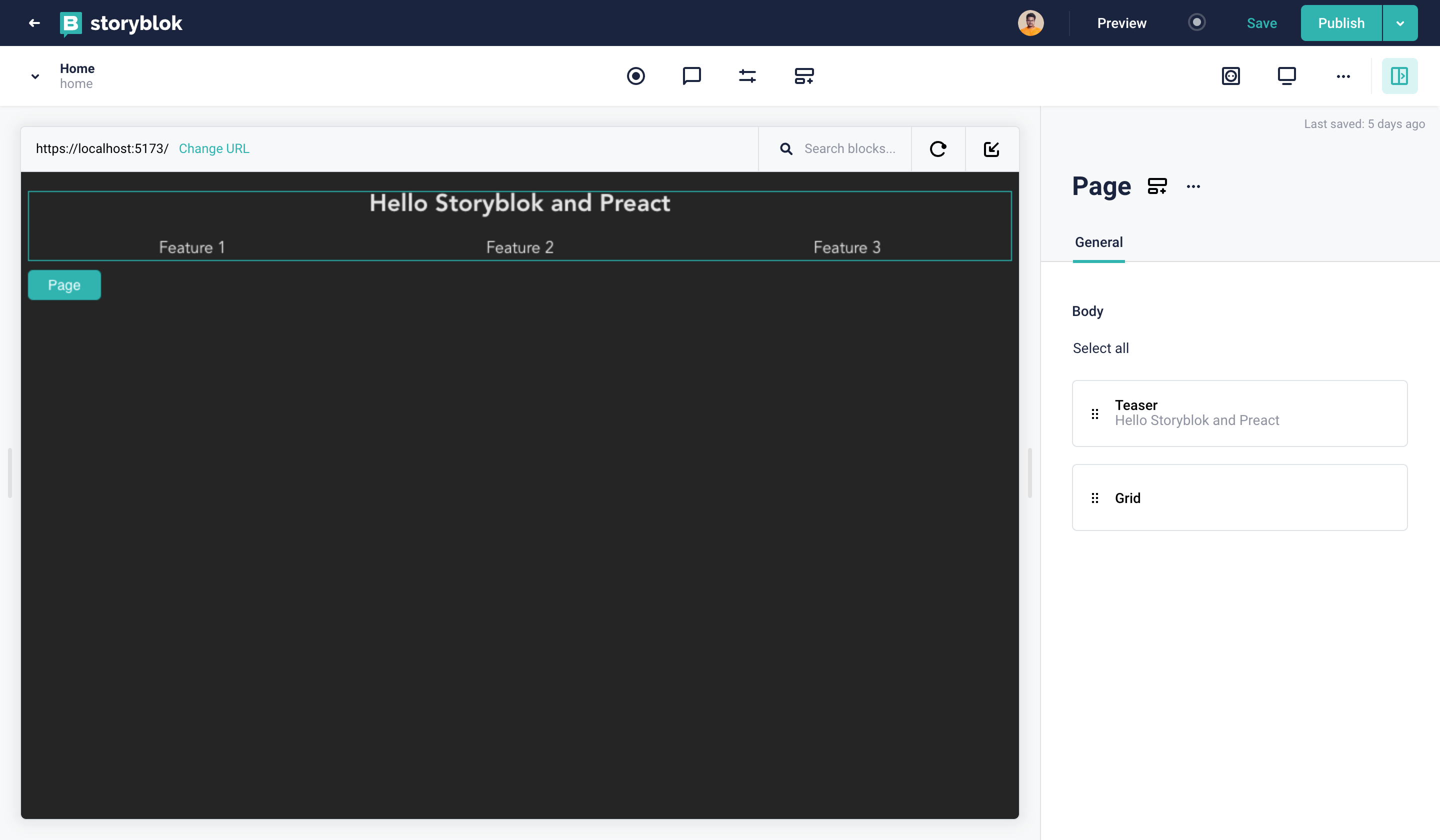The height and width of the screenshot is (840, 1440).
Task: Publish the story
Action: pos(1340,23)
